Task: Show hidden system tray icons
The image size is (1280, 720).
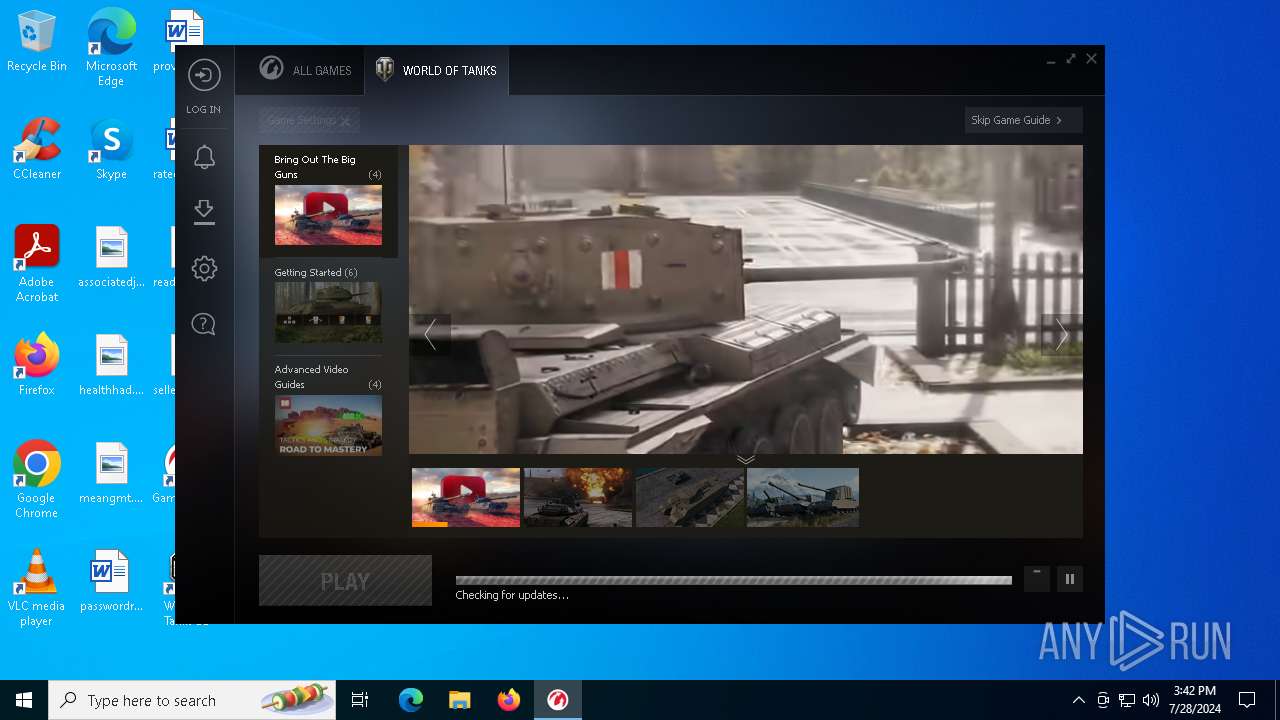Action: [x=1078, y=700]
